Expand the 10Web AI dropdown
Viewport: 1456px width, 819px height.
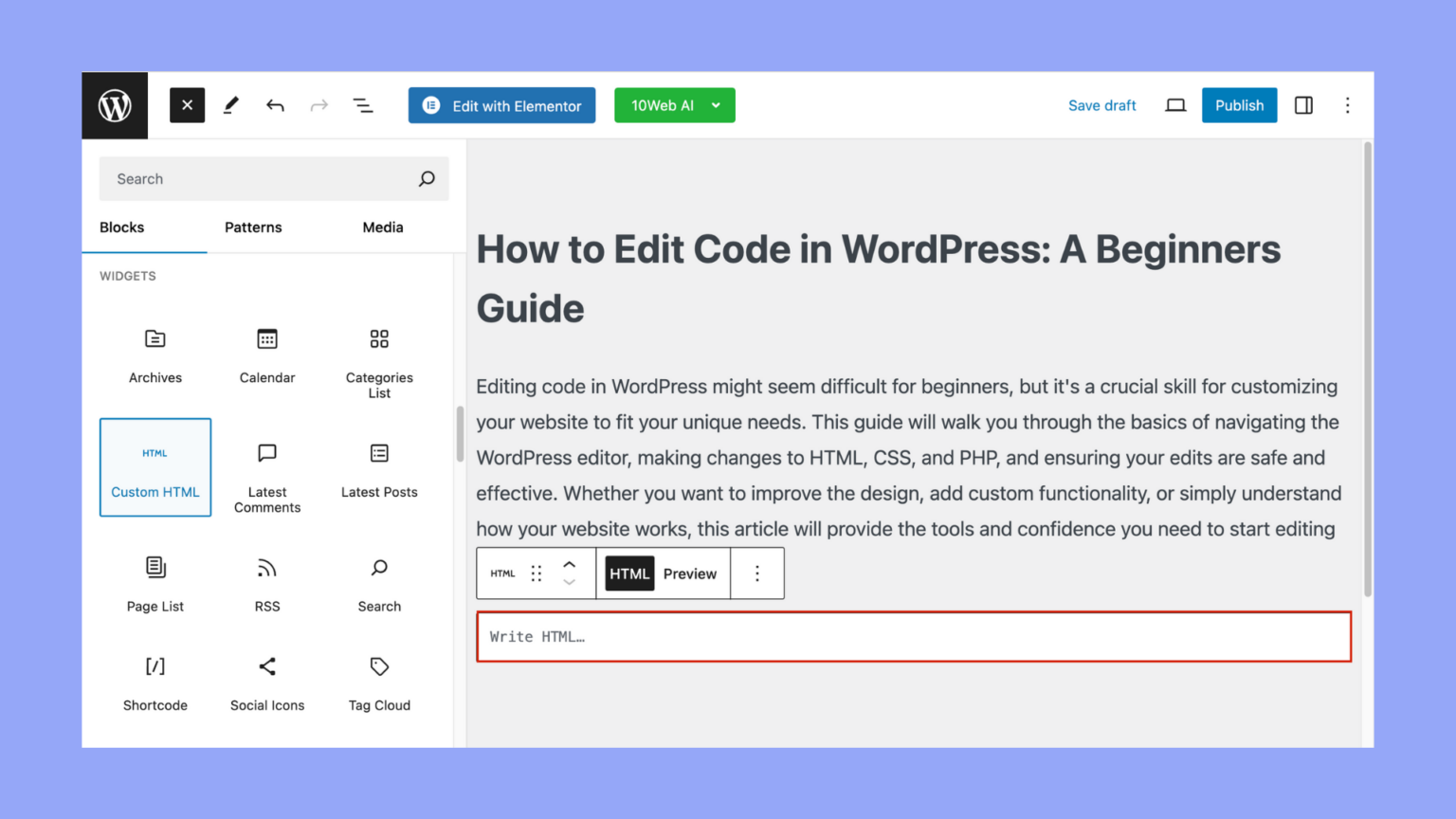[x=674, y=105]
